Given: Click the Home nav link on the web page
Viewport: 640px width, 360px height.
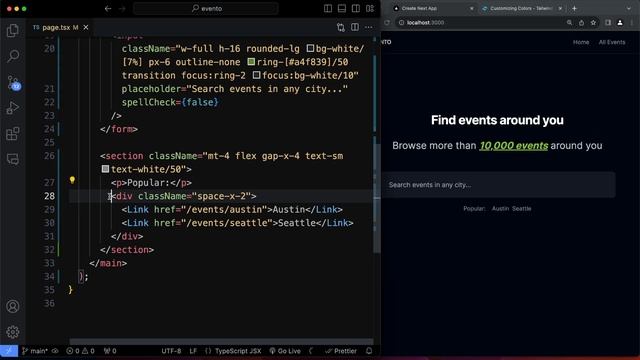Looking at the screenshot, I should [x=581, y=42].
